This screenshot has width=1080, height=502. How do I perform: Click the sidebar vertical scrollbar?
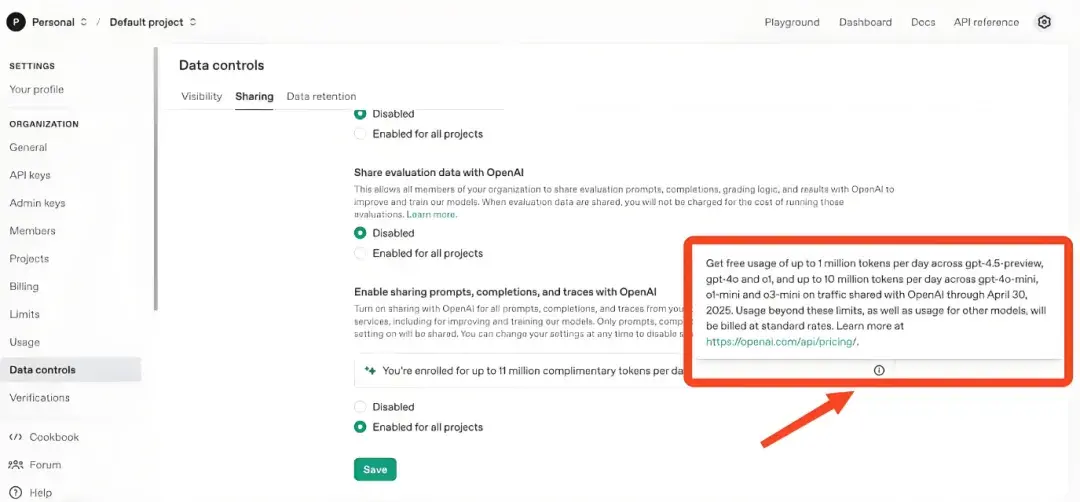click(x=155, y=180)
